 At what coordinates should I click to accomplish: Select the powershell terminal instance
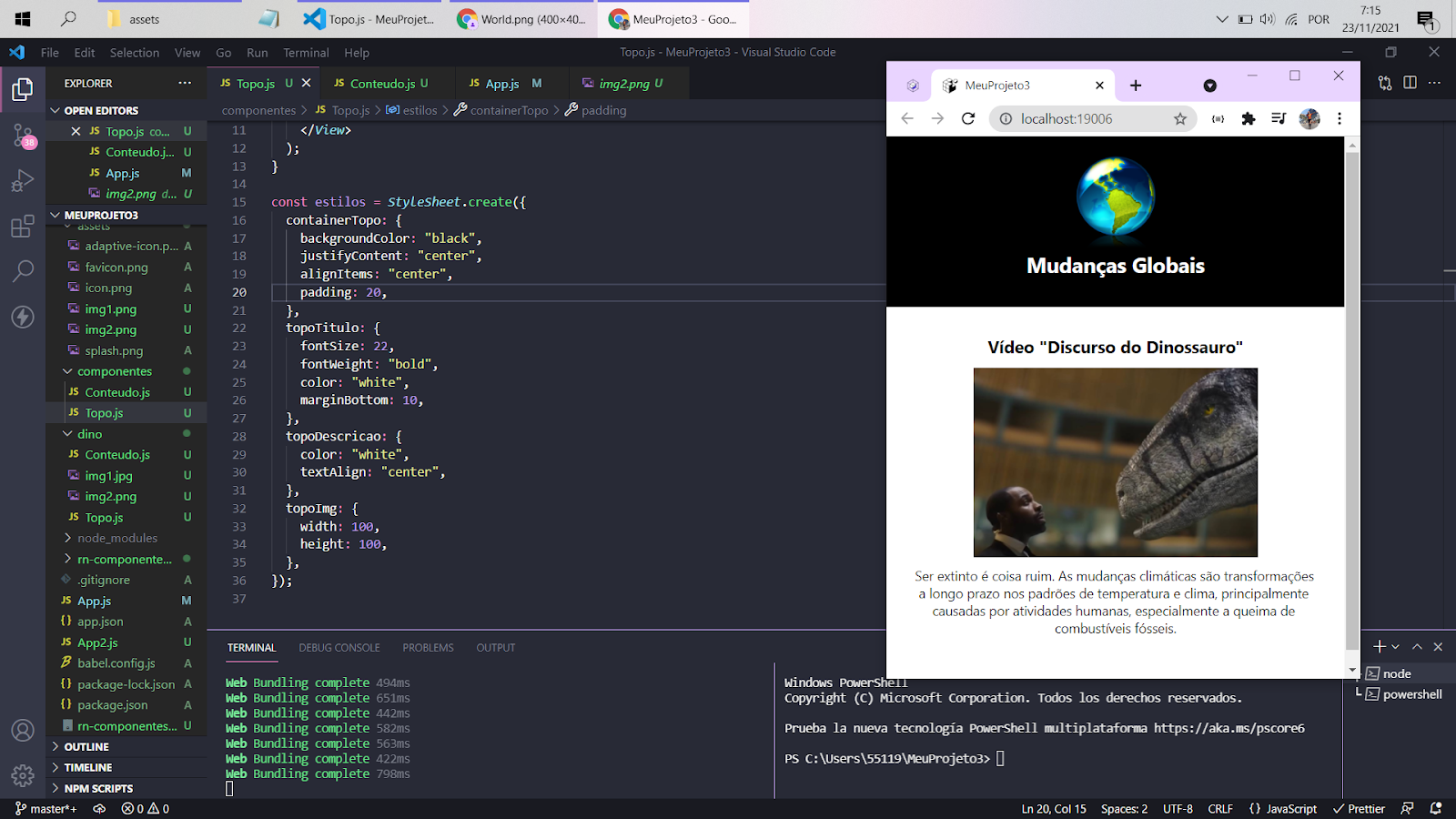pyautogui.click(x=1401, y=694)
